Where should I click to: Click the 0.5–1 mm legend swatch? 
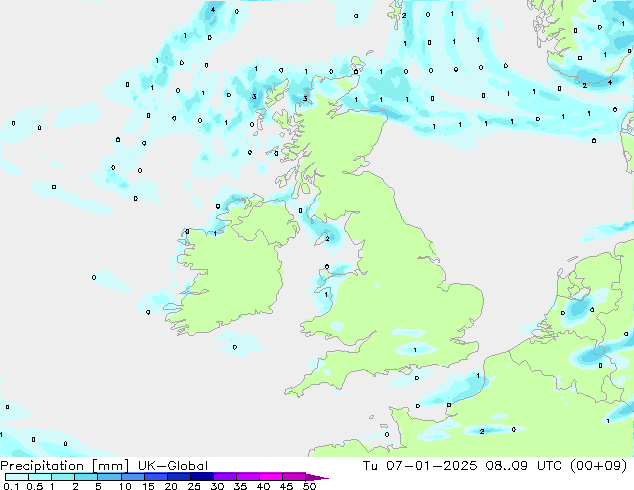click(x=40, y=477)
